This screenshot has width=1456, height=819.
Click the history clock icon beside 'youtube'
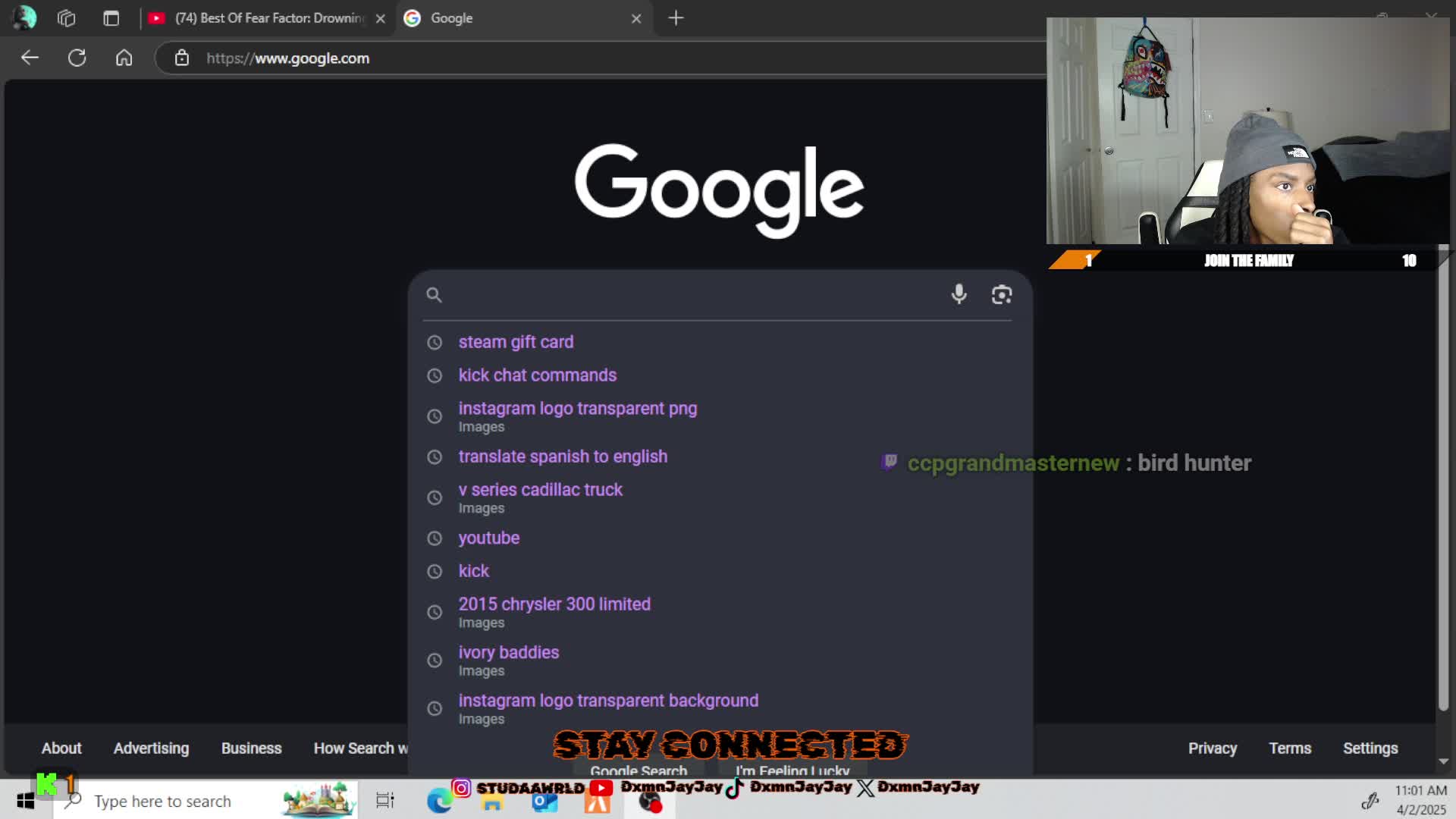[x=435, y=538]
